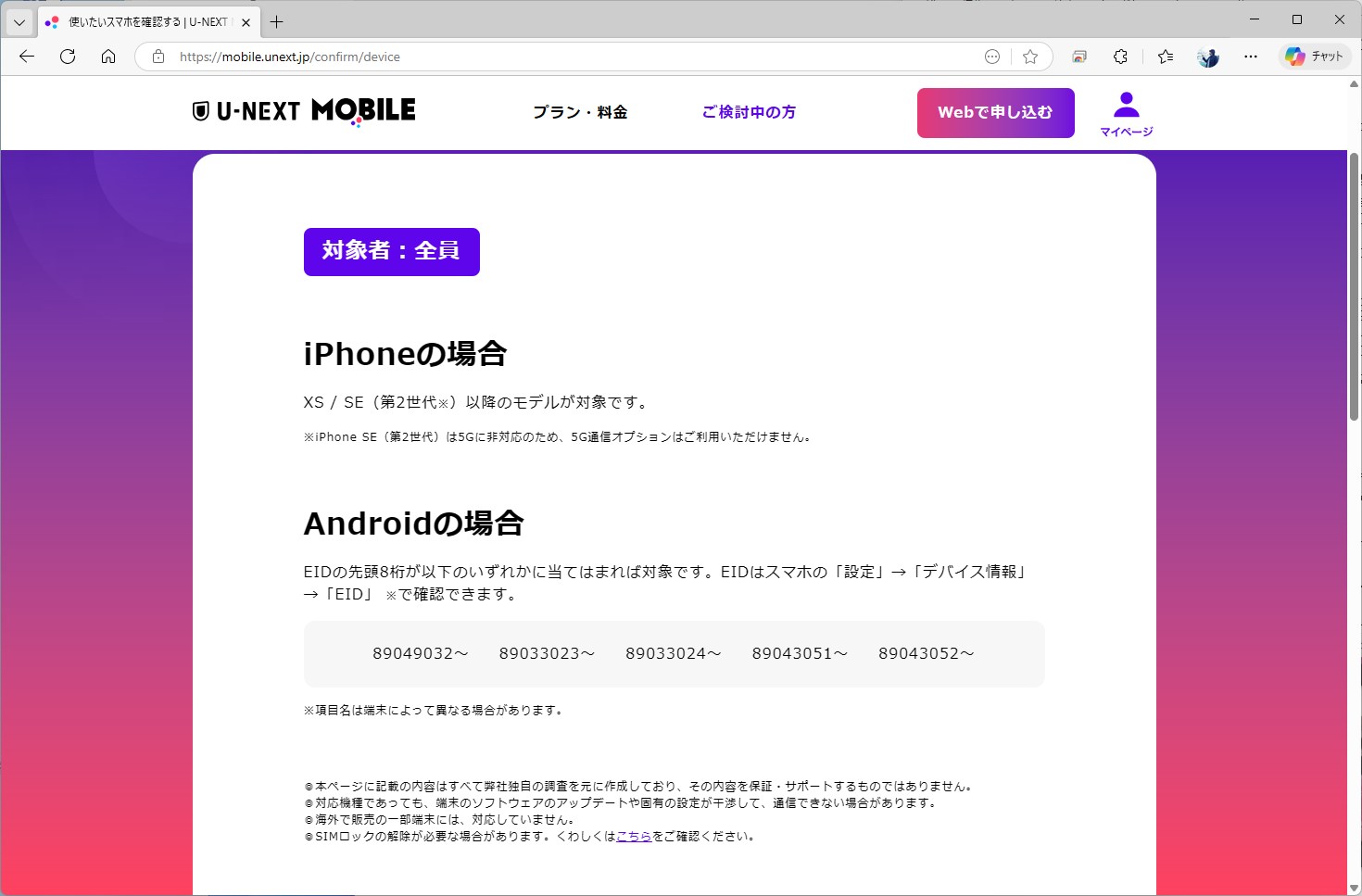1362x896 pixels.
Task: Open the Favorites list icon
Action: click(x=1165, y=57)
